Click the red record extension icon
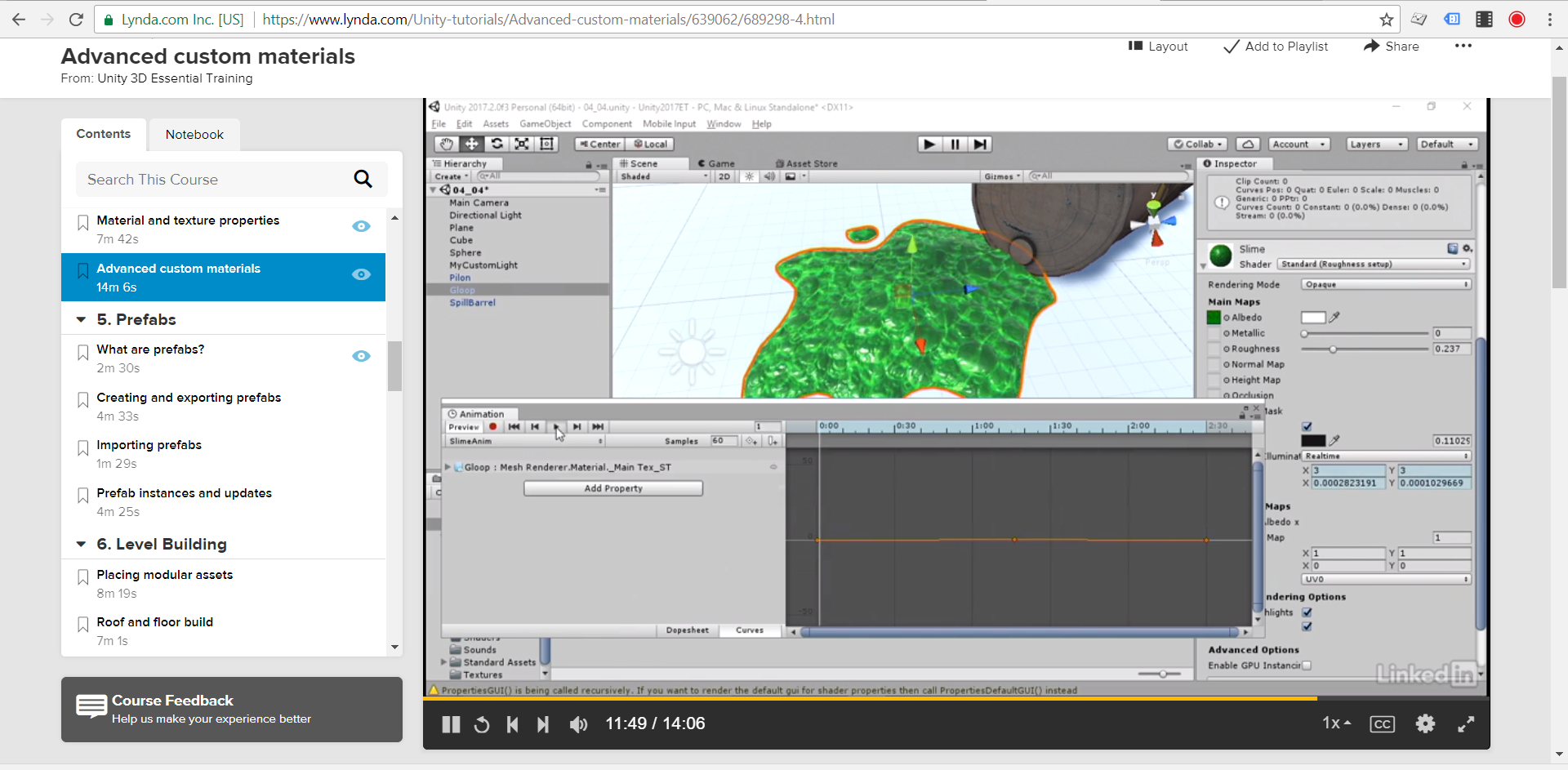Viewport: 1568px width, 770px height. click(x=1517, y=20)
